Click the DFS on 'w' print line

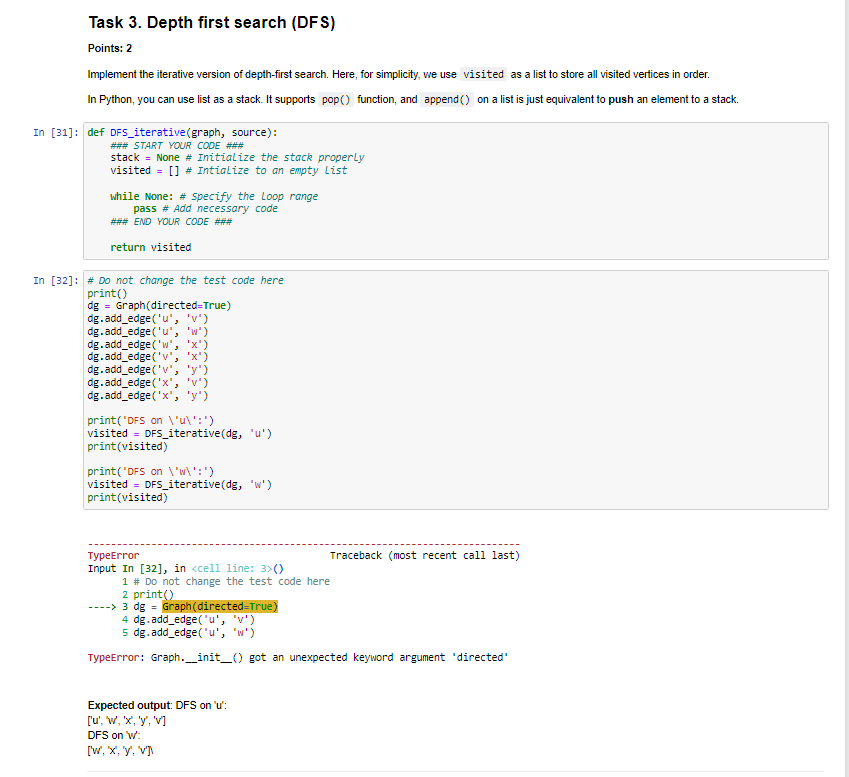coord(150,471)
